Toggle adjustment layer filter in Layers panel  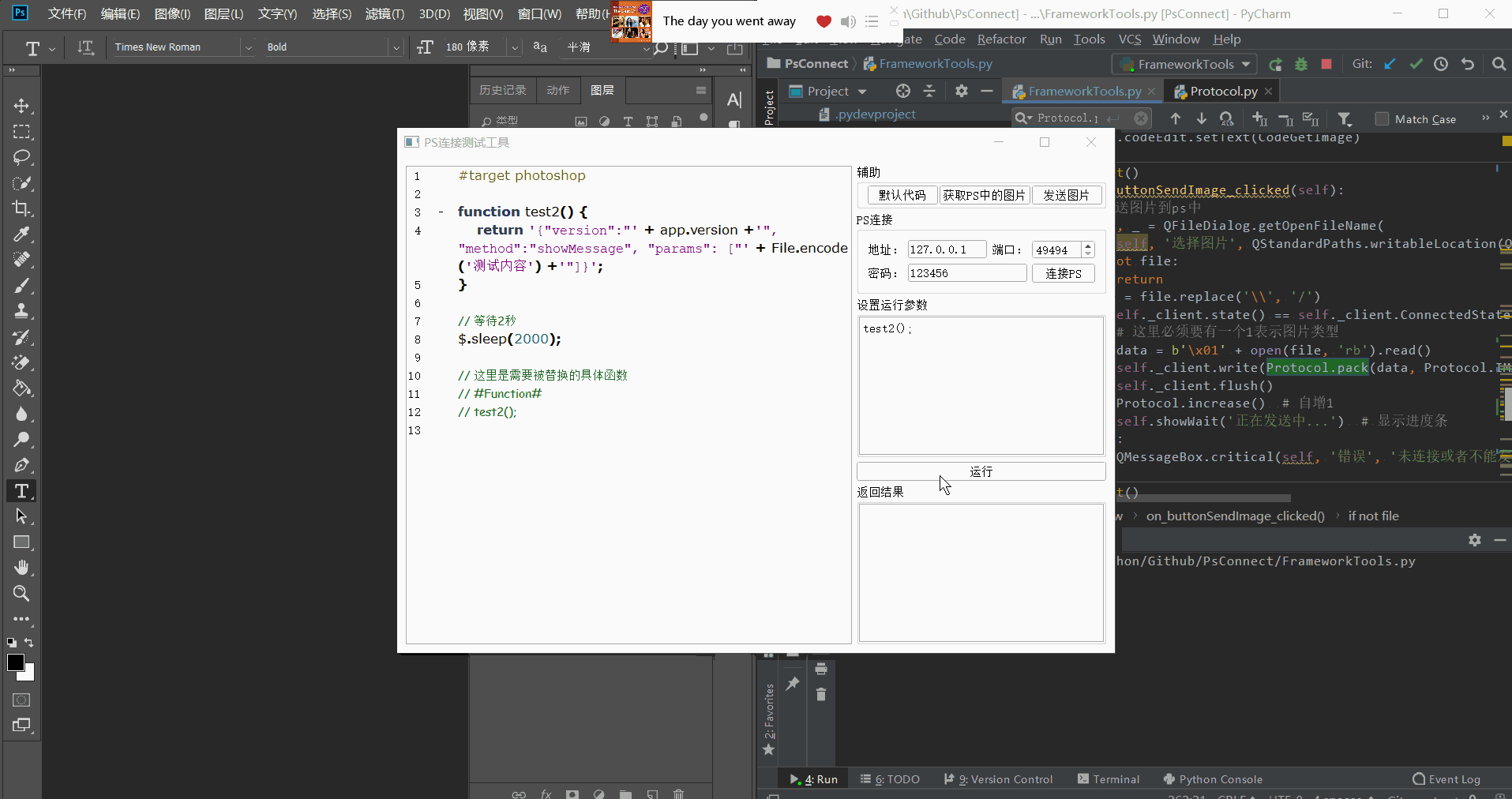coord(604,122)
